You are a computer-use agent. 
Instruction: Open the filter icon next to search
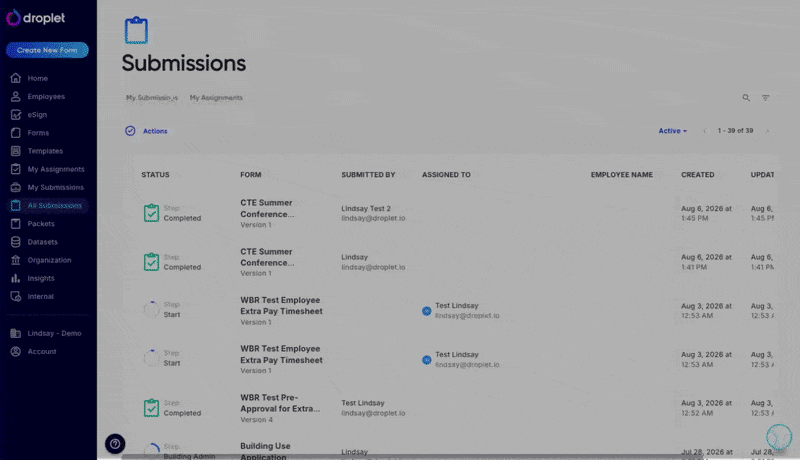765,97
